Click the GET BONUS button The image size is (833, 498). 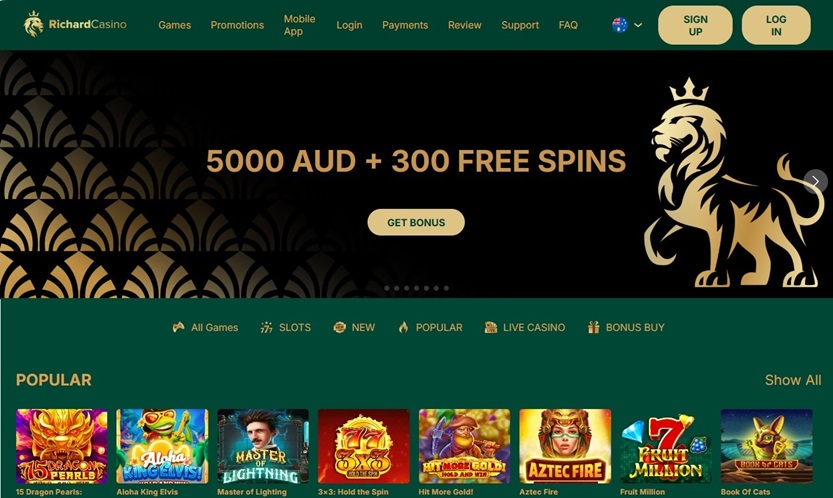coord(416,222)
